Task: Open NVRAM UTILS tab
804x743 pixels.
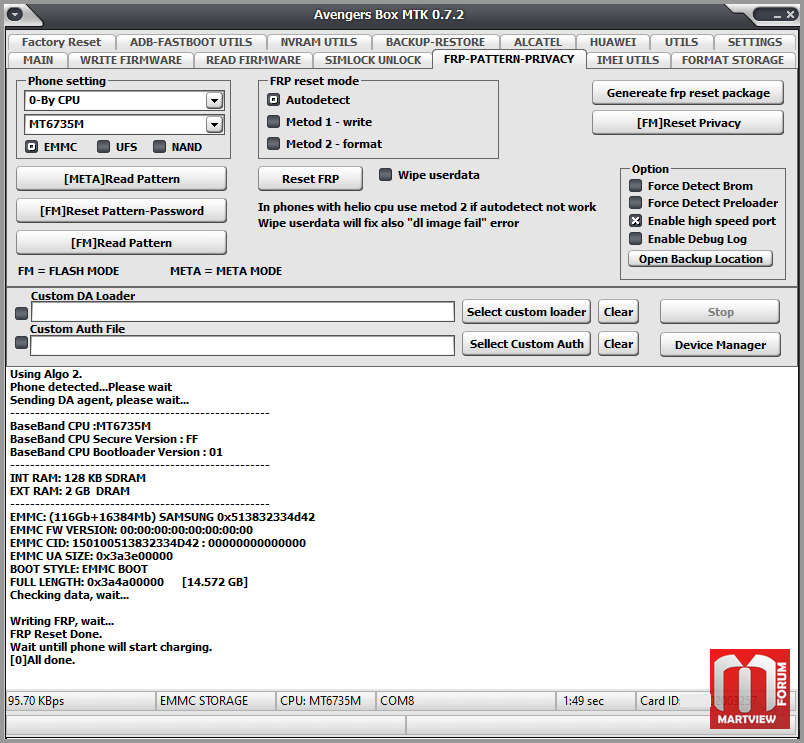Action: pos(318,42)
